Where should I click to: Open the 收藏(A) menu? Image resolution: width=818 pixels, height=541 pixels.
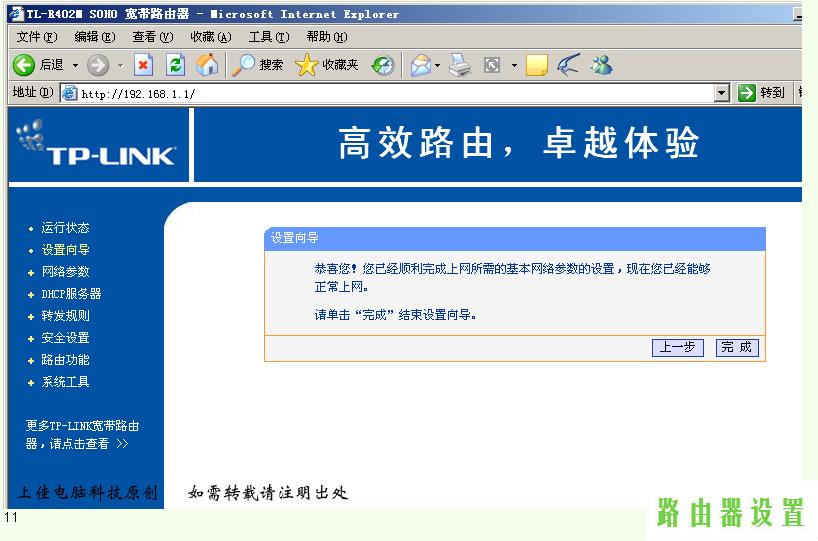coord(210,37)
